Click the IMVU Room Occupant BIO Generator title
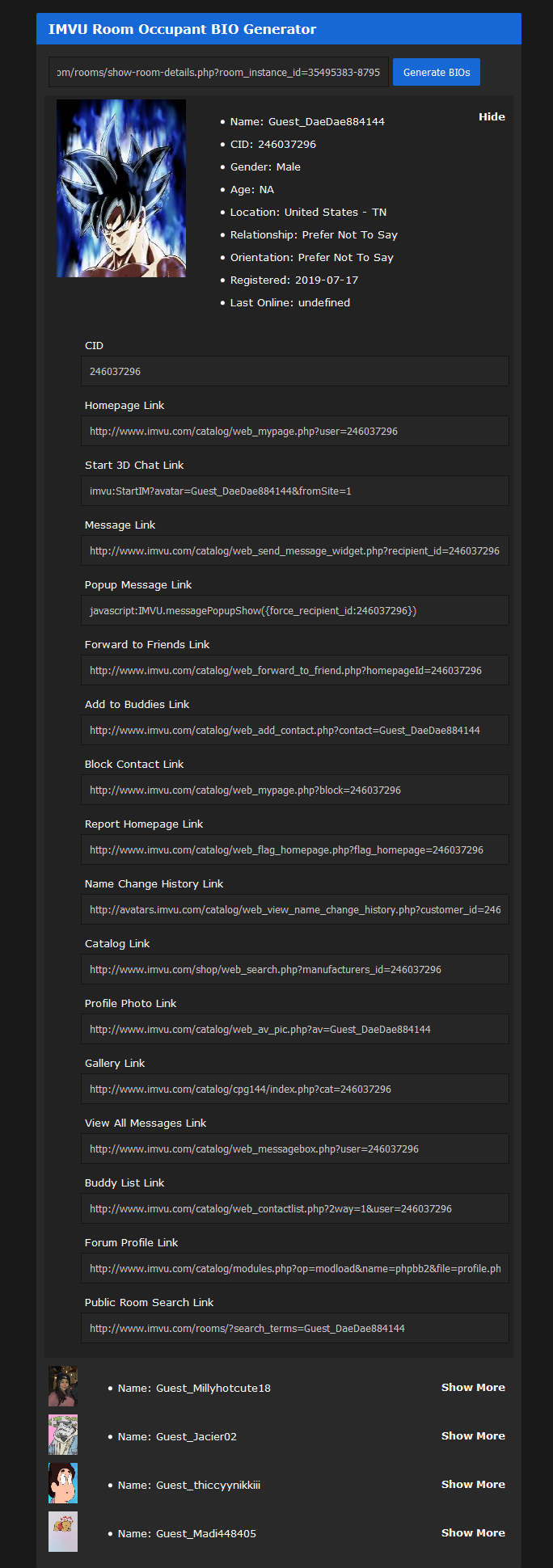The width and height of the screenshot is (553, 1568). [x=182, y=29]
